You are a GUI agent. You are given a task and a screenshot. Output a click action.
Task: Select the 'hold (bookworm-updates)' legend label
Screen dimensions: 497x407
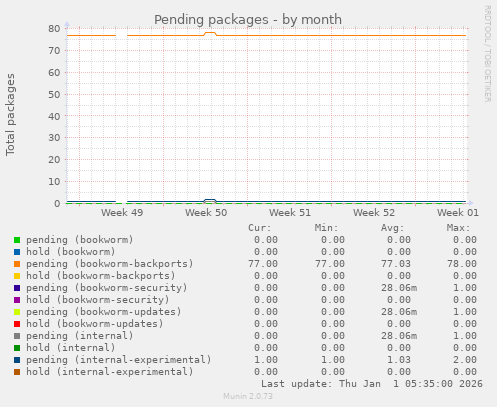(x=95, y=324)
